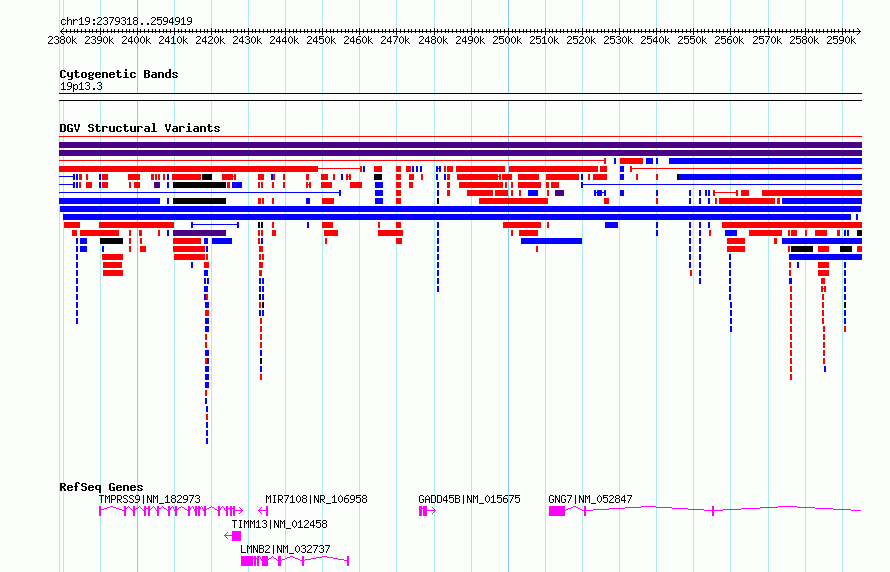Click the TMPRSS9 exon-intron gene glyph

(x=171, y=511)
